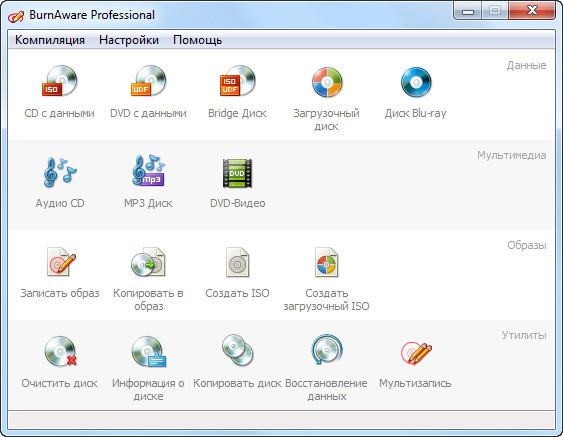
Task: Click the BurnAware title bar app icon
Action: pyautogui.click(x=16, y=16)
